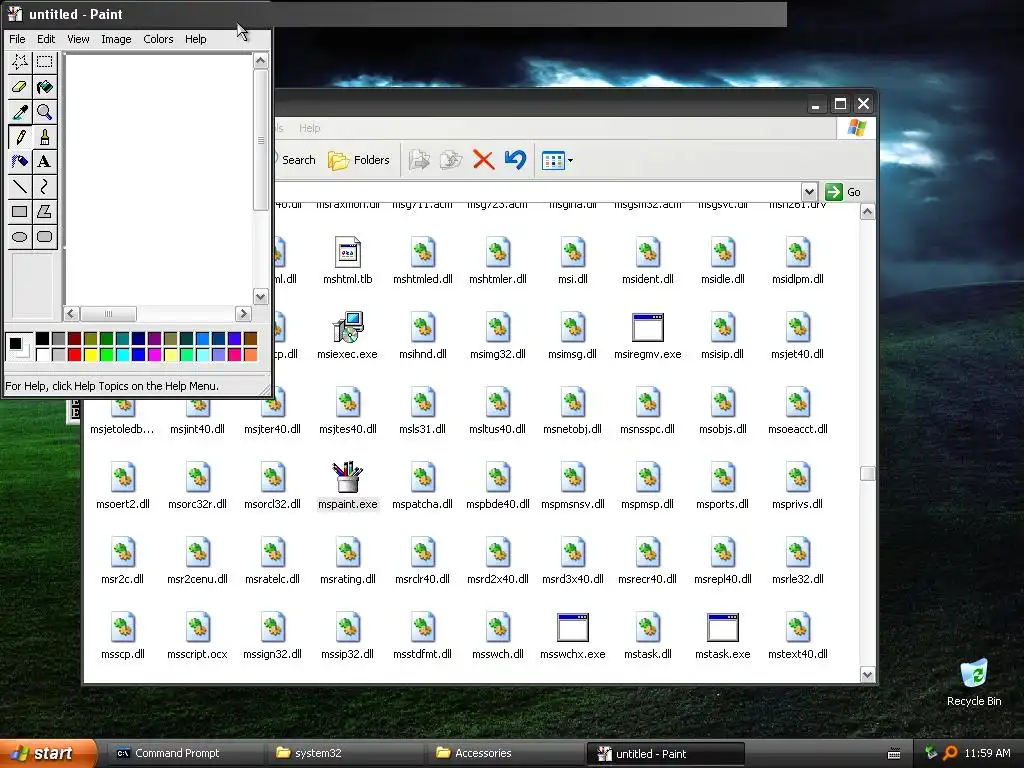This screenshot has height=768, width=1024.
Task: Toggle the Folders pane button in Explorer
Action: pos(359,160)
